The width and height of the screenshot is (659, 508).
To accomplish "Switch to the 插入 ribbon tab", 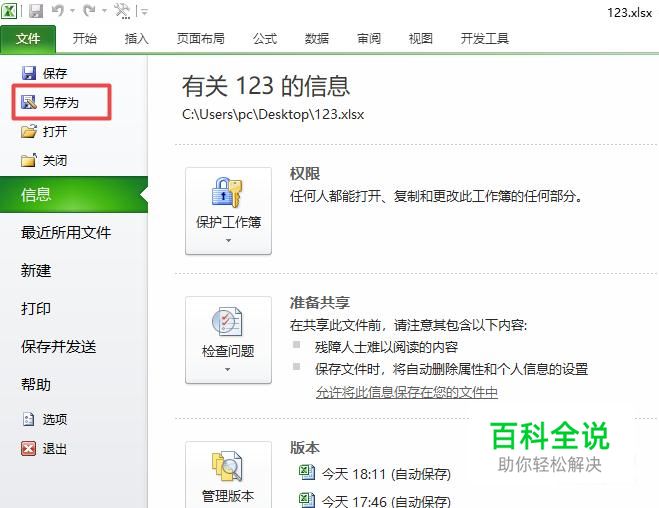I will tap(137, 39).
